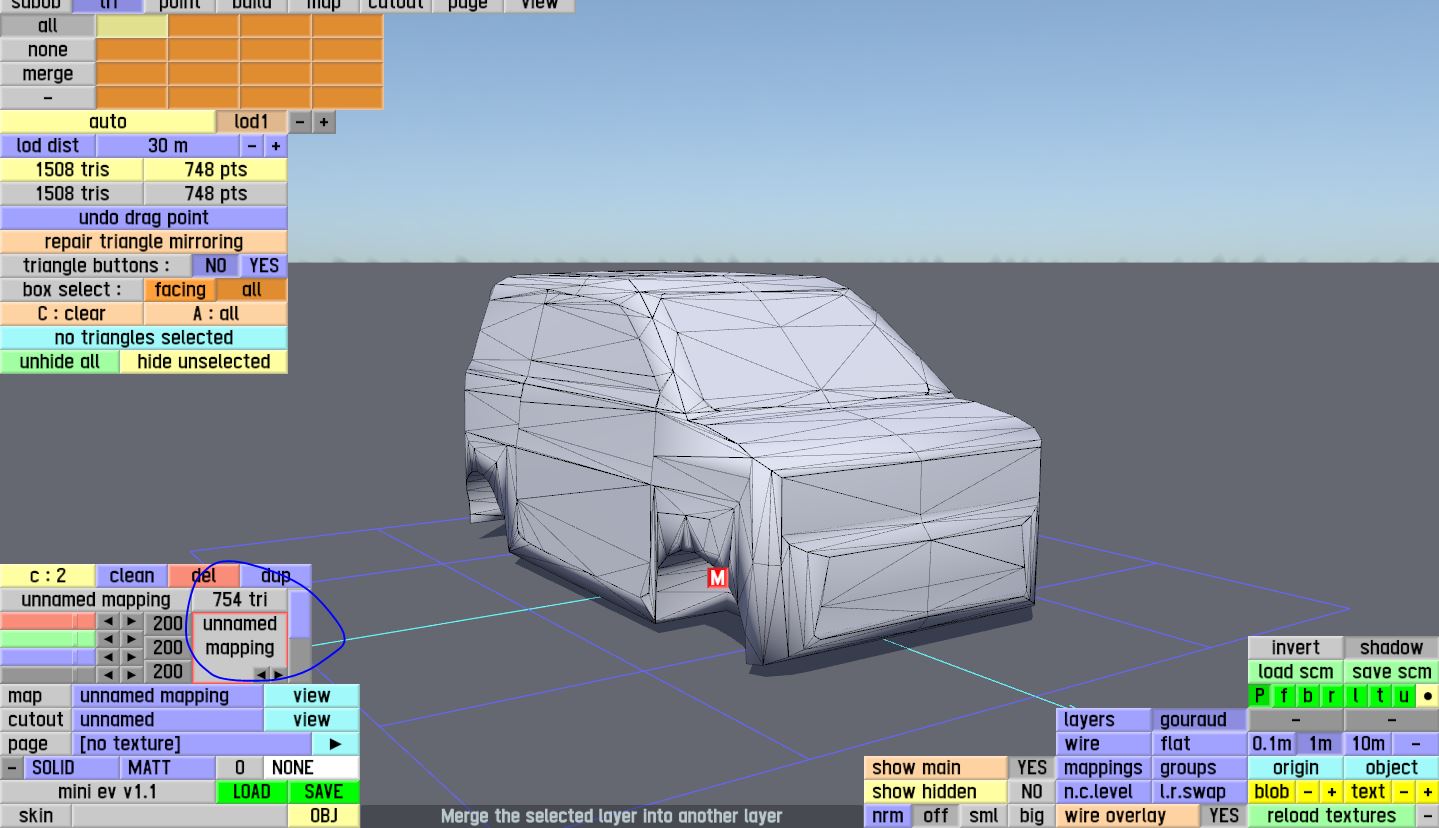Increase lod dist with its plus button
The width and height of the screenshot is (1439, 828).
276,146
